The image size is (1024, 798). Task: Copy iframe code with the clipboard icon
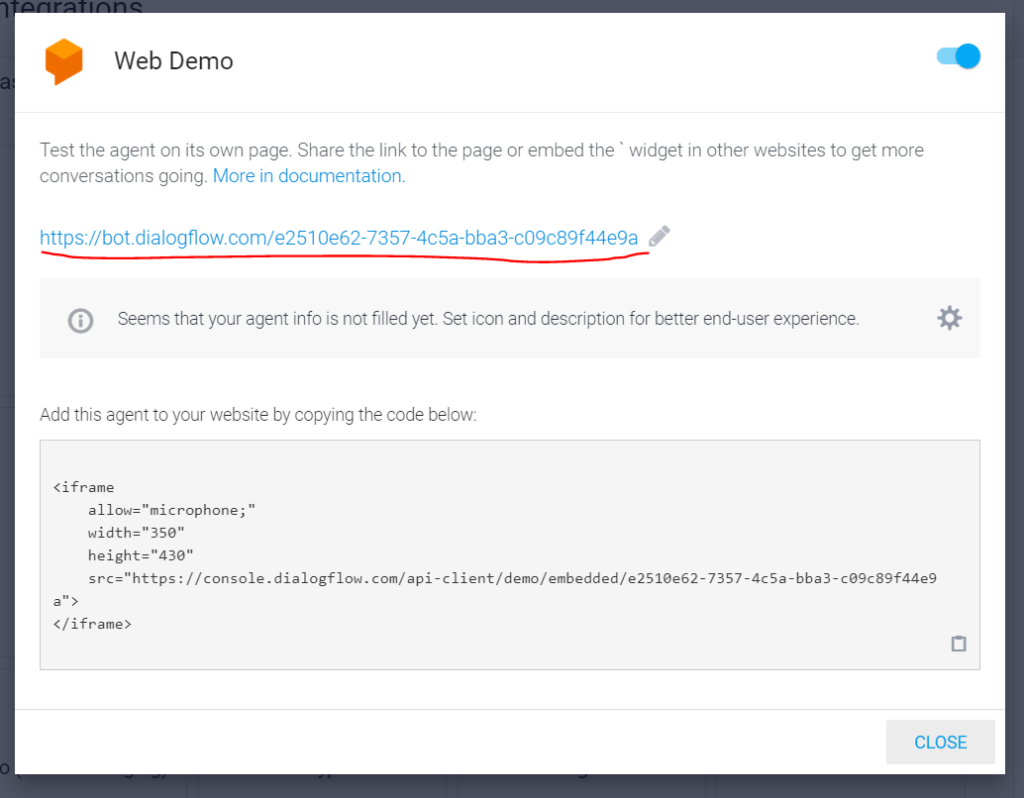(x=958, y=643)
